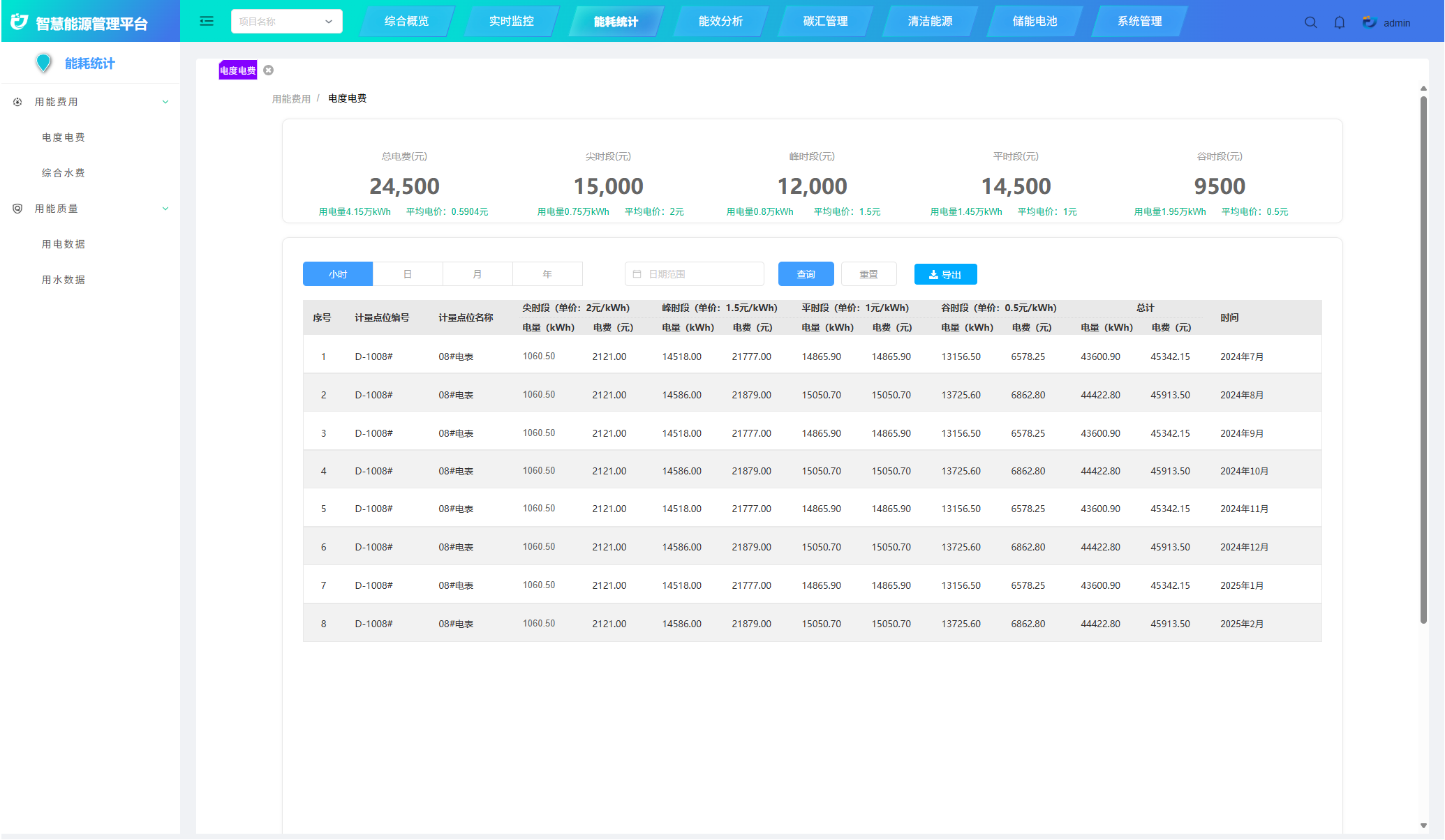Click the 查询 query button
The image size is (1445, 840).
(x=806, y=274)
